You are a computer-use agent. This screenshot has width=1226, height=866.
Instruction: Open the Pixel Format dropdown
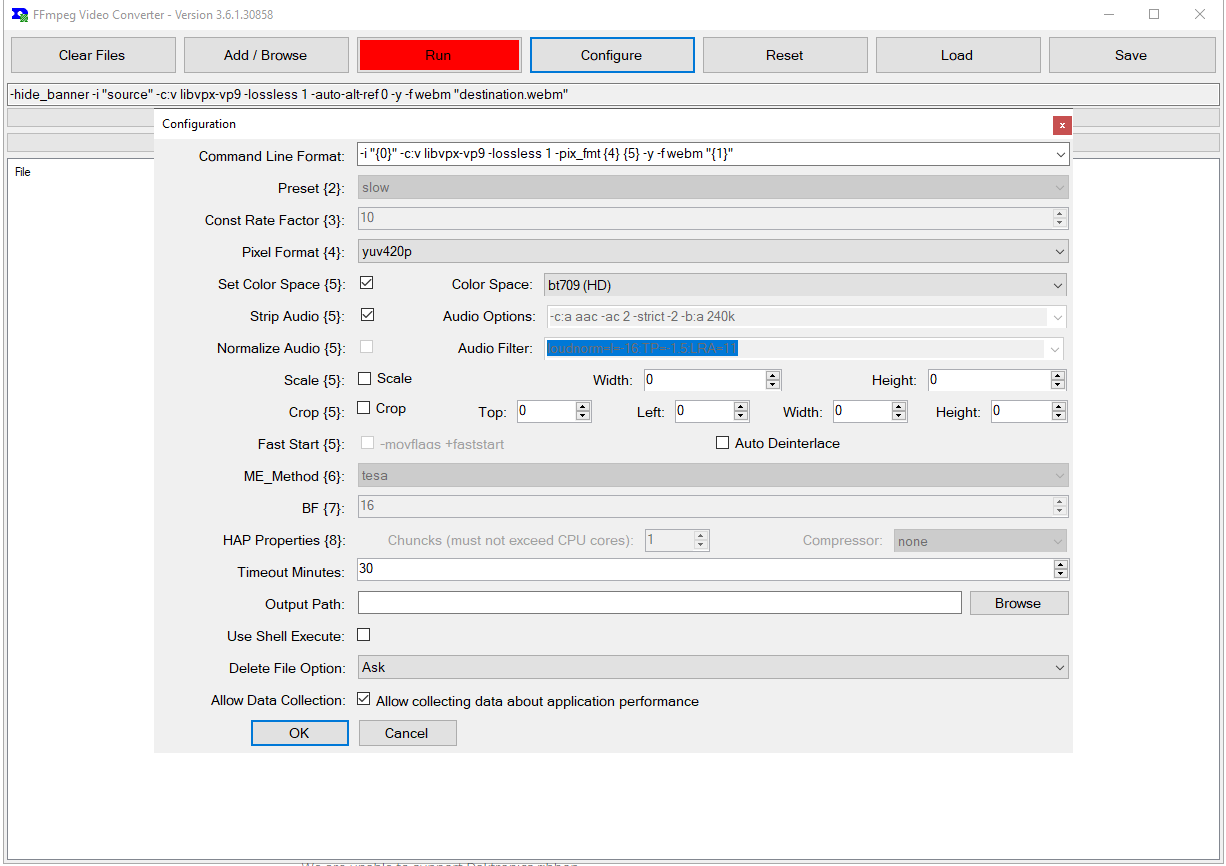click(1058, 251)
